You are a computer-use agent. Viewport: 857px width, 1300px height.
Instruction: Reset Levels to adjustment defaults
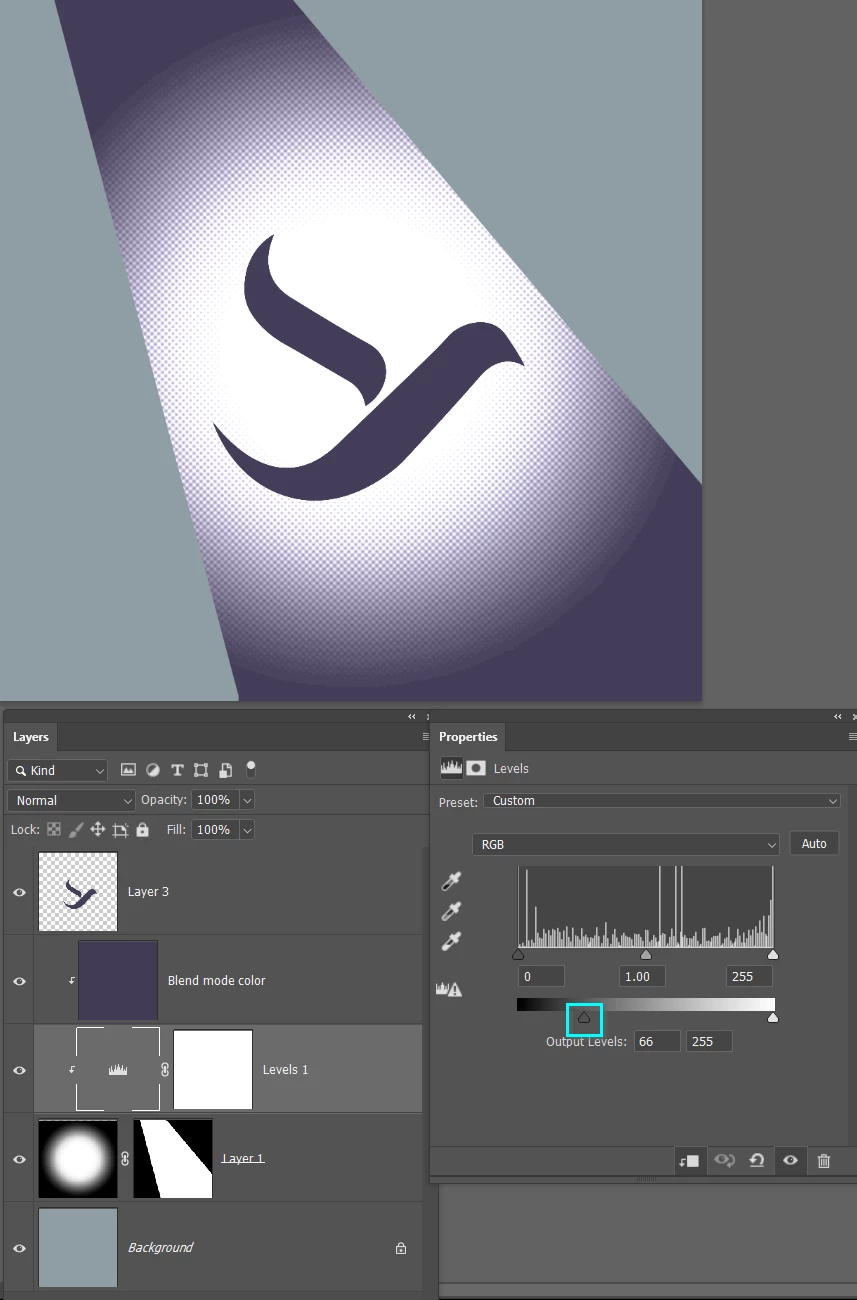point(757,1161)
